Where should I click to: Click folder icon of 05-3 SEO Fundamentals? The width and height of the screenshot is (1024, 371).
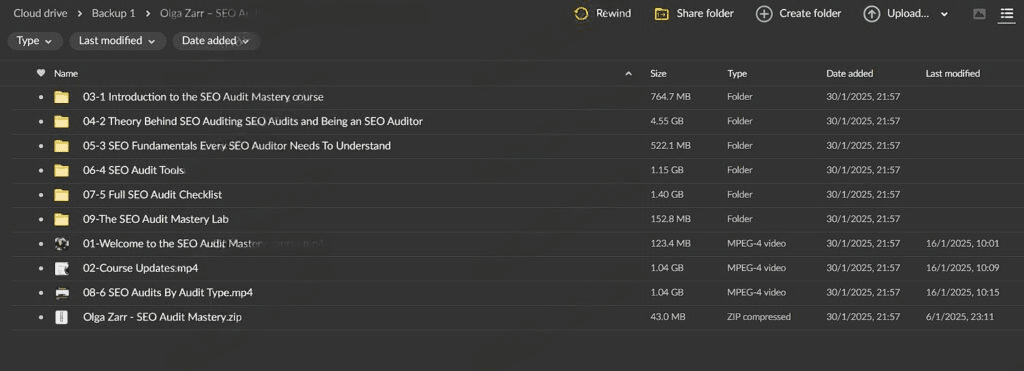click(x=61, y=146)
